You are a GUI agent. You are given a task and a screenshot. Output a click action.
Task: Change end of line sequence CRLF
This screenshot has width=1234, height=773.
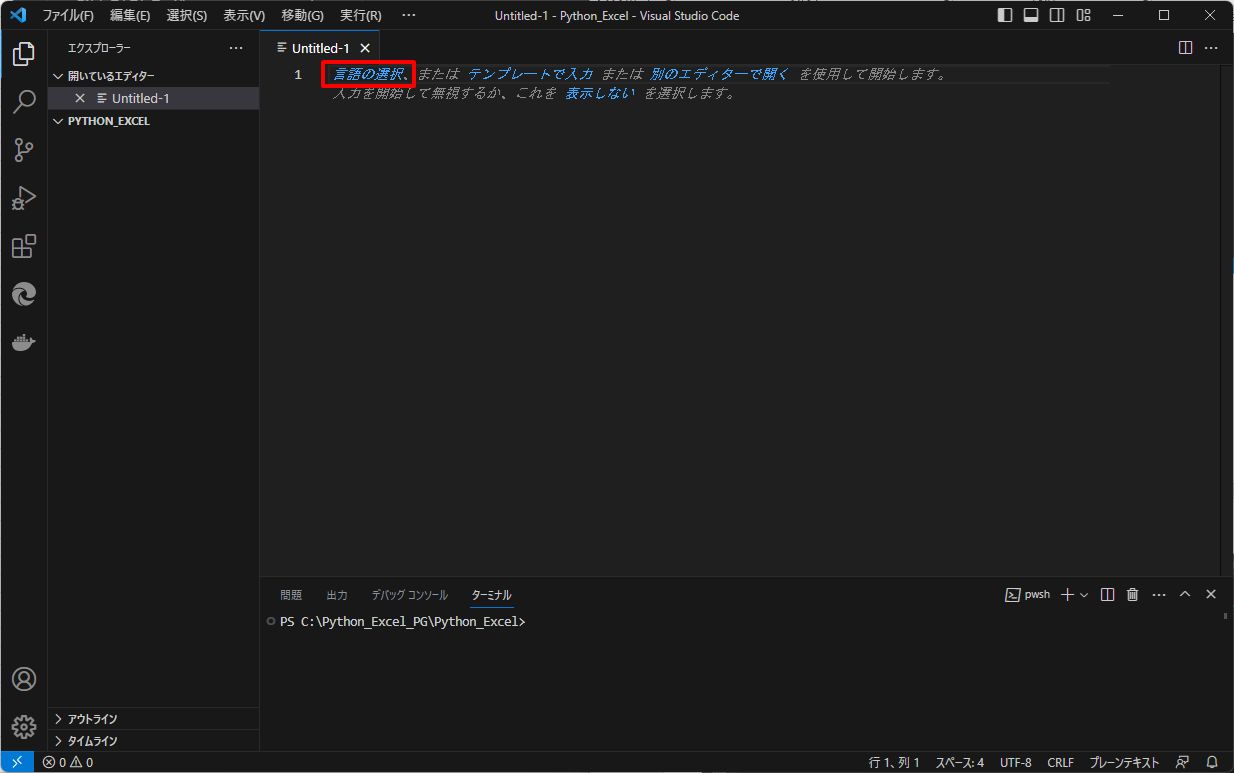pyautogui.click(x=1060, y=762)
